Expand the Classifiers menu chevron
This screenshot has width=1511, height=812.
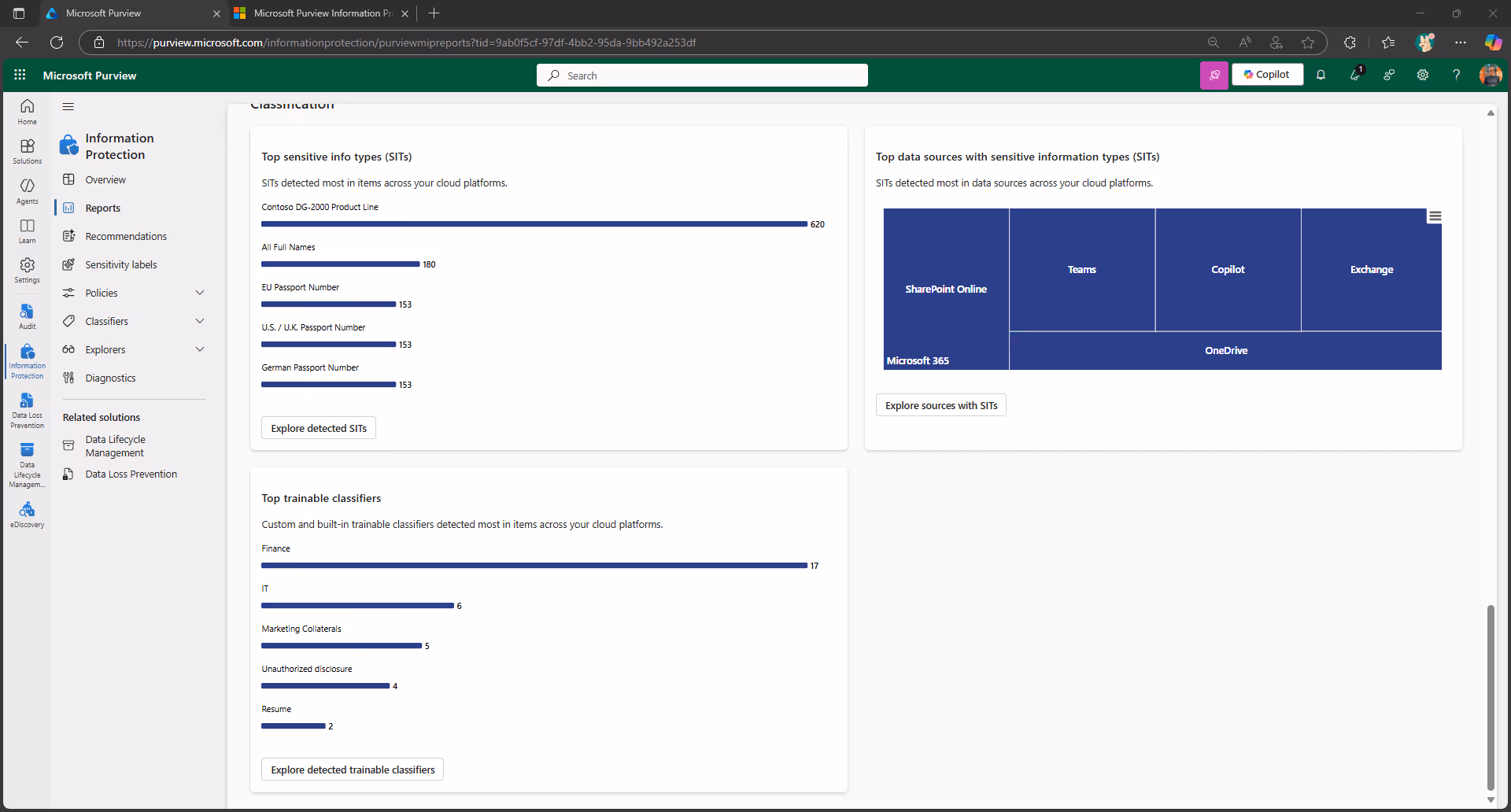pos(200,321)
